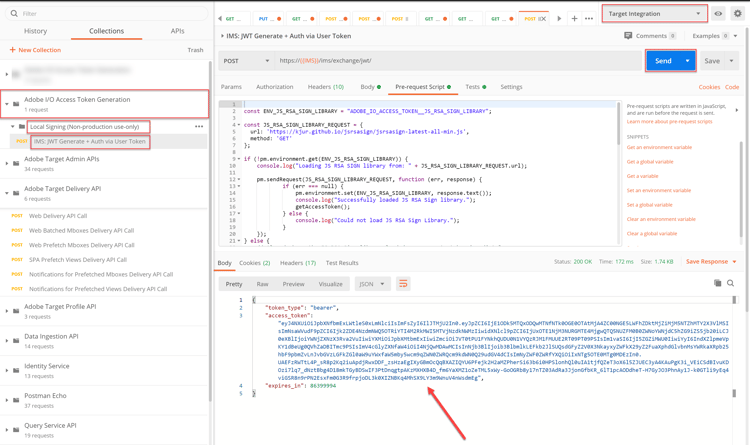Collapse the Adobe I/O Access Token Generation collection
Image resolution: width=750 pixels, height=445 pixels.
[7, 104]
